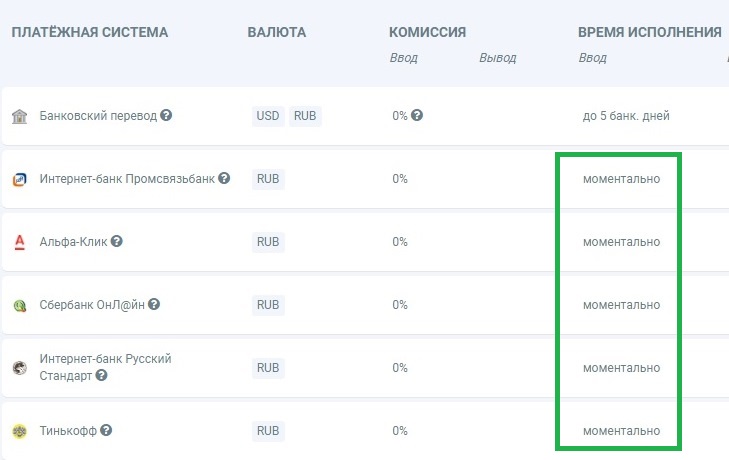
Task: Click the green Sberbank Online logo icon
Action: click(x=20, y=305)
